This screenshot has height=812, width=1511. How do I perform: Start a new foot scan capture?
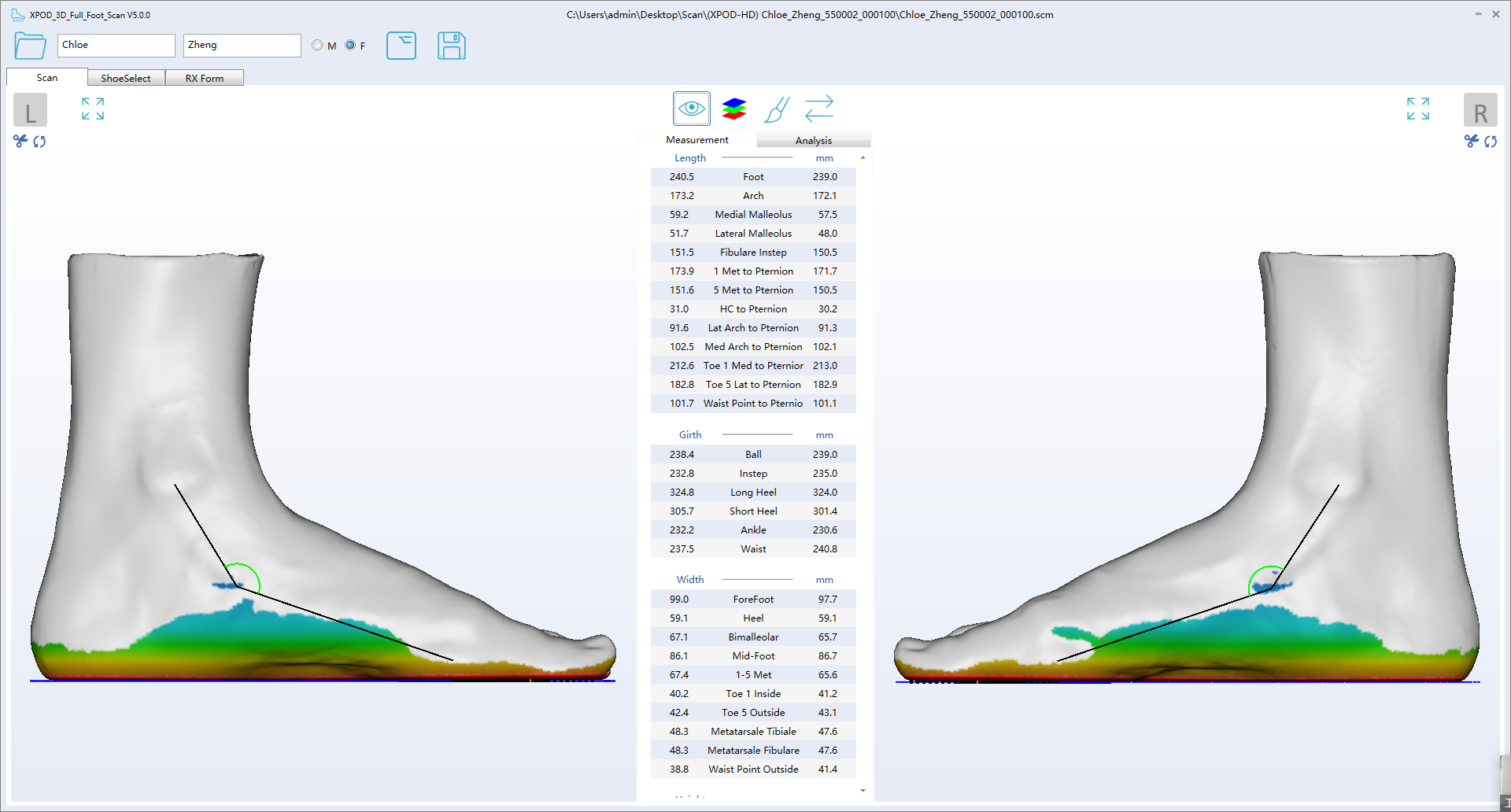[x=401, y=46]
